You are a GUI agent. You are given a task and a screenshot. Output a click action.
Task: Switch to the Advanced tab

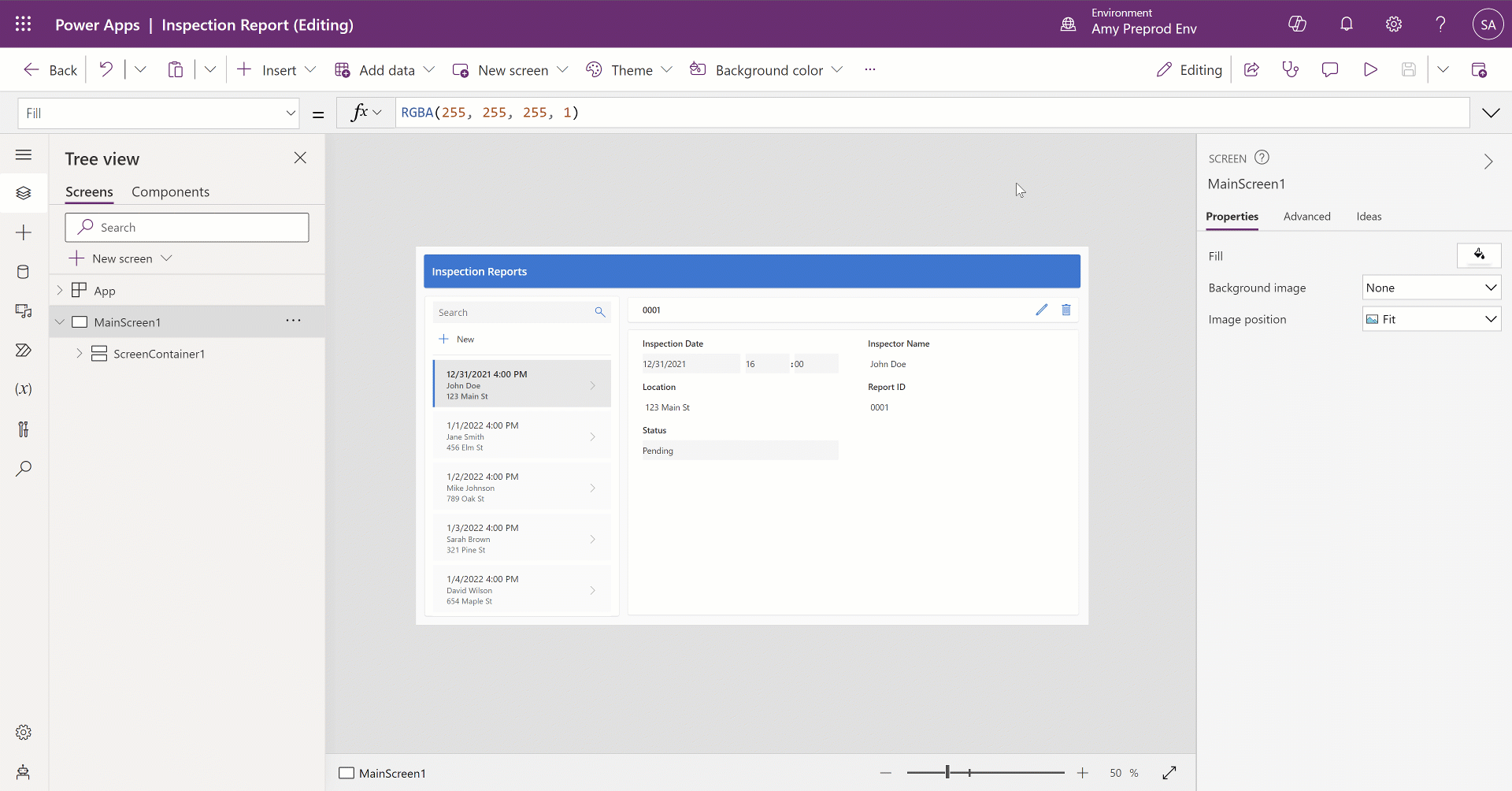tap(1306, 217)
